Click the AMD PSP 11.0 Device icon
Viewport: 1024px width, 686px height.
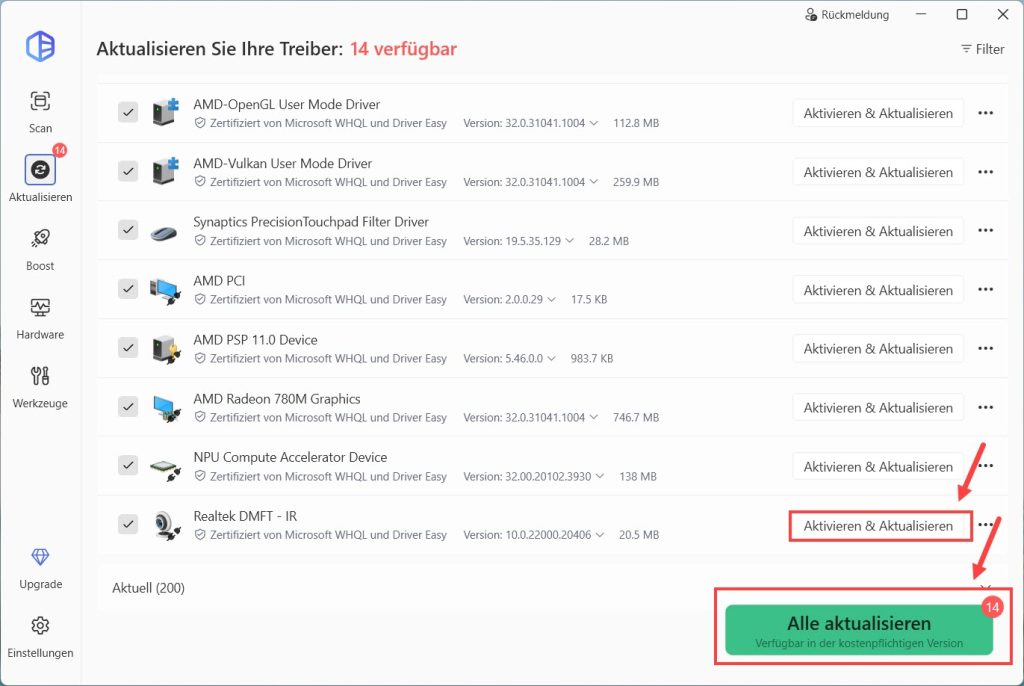(x=166, y=349)
